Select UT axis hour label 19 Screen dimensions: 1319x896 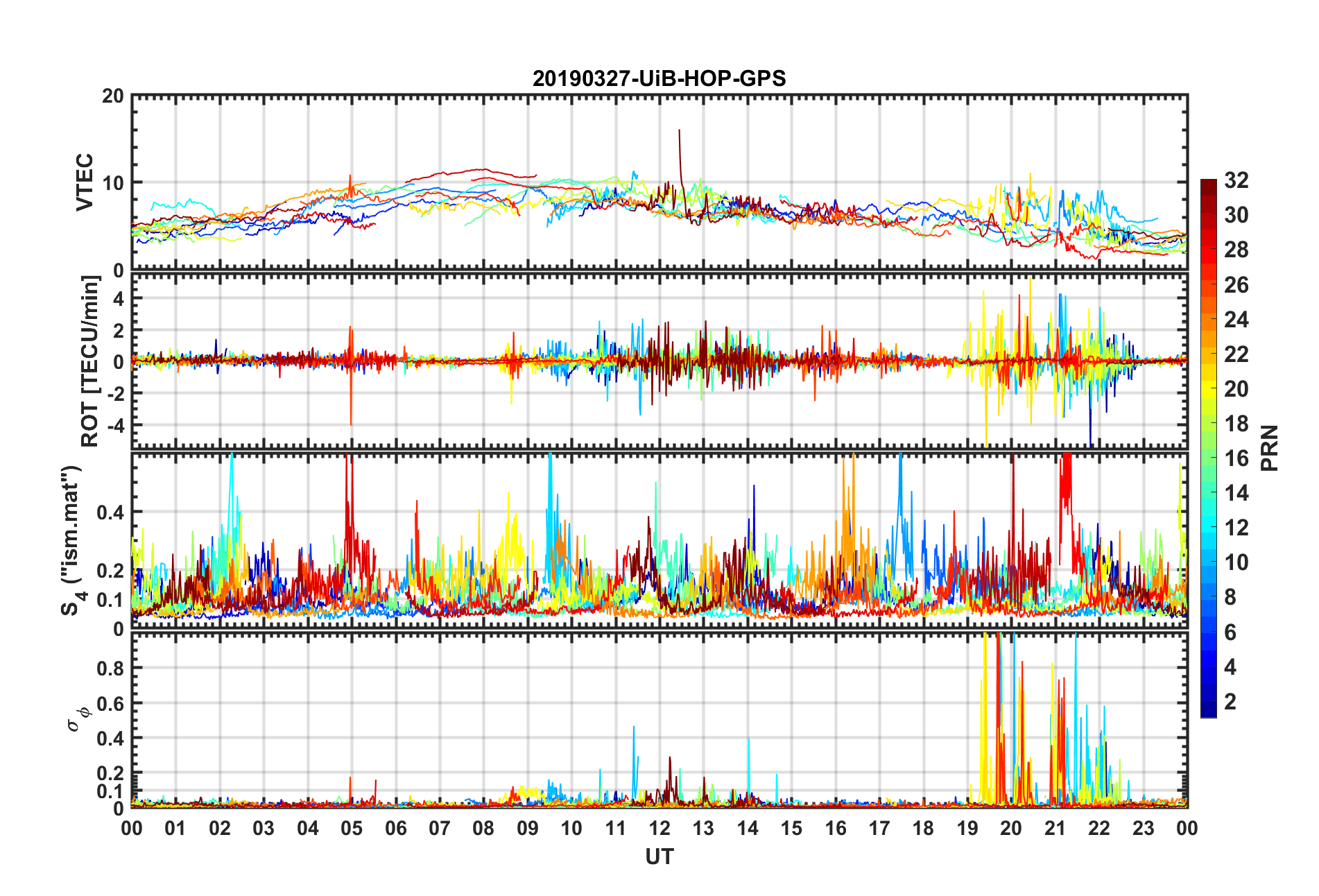coord(967,828)
